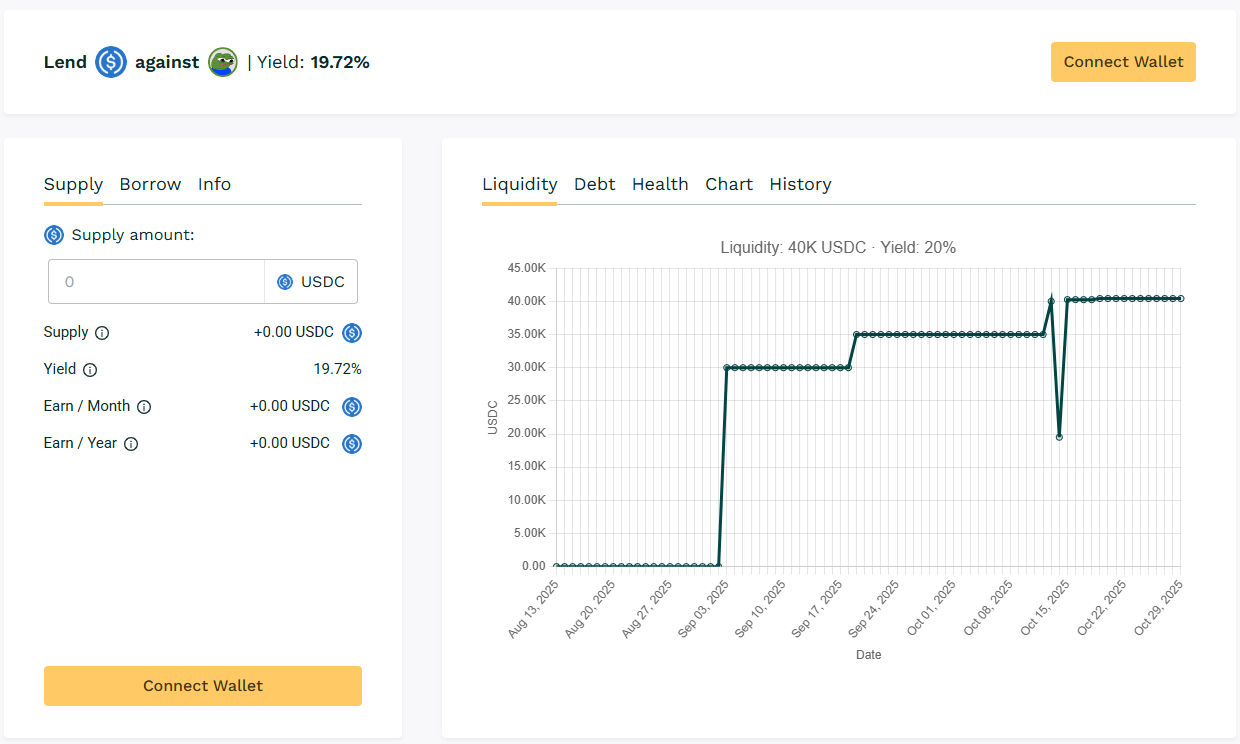Screen dimensions: 1240x744
Task: Open the Info tab
Action: click(214, 184)
